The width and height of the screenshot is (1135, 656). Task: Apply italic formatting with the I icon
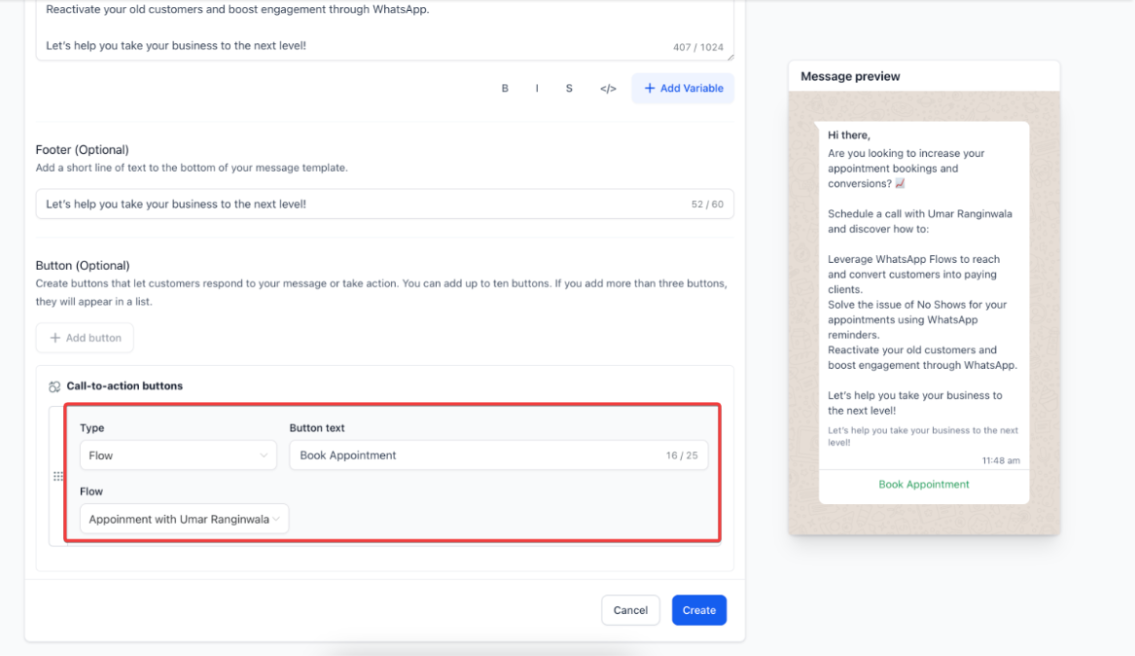(537, 88)
